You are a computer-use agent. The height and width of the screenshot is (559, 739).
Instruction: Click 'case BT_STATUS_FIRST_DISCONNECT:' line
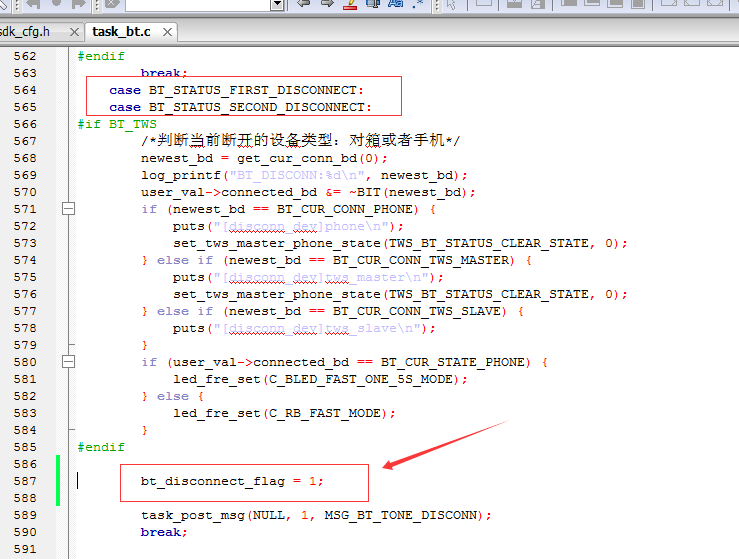[x=236, y=90]
